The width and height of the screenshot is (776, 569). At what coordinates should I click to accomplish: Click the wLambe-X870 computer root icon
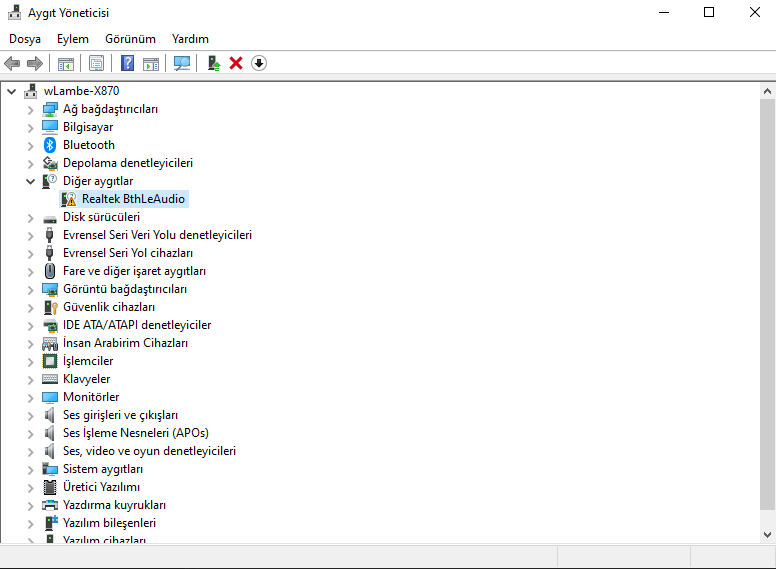tap(31, 91)
